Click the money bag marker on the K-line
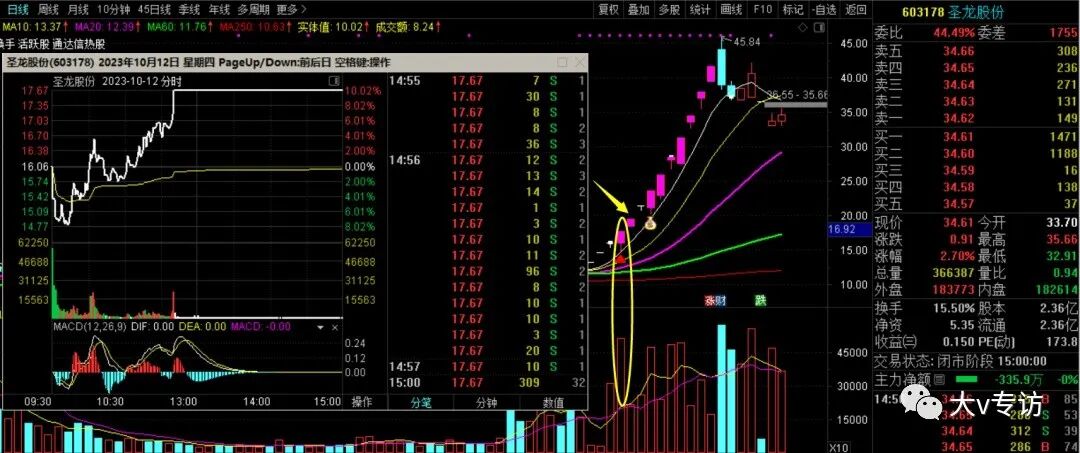This screenshot has width=1080, height=453. point(650,222)
